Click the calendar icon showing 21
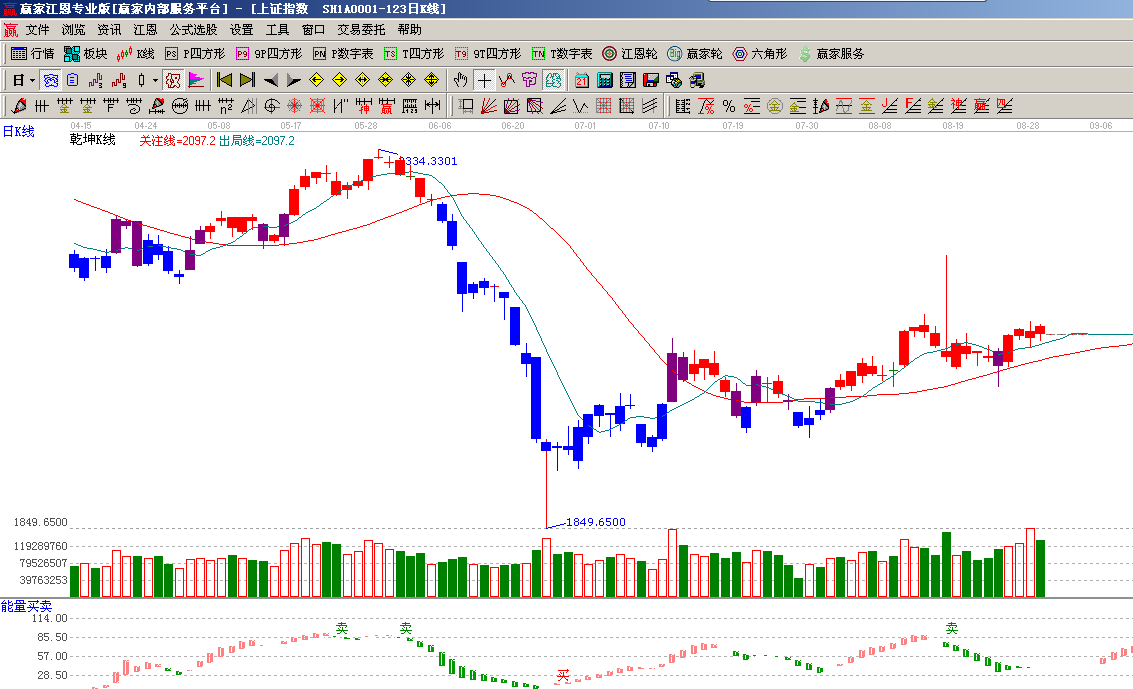 pyautogui.click(x=584, y=80)
